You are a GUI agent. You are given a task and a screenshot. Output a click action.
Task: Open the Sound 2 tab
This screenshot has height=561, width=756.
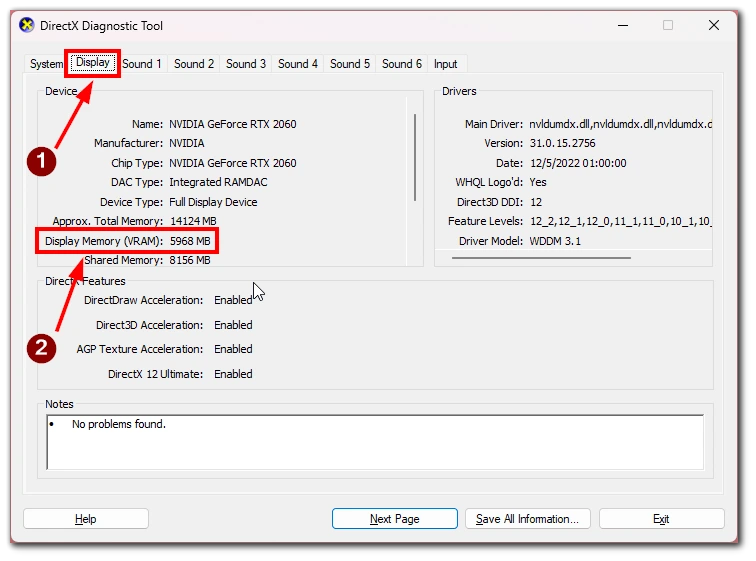194,64
